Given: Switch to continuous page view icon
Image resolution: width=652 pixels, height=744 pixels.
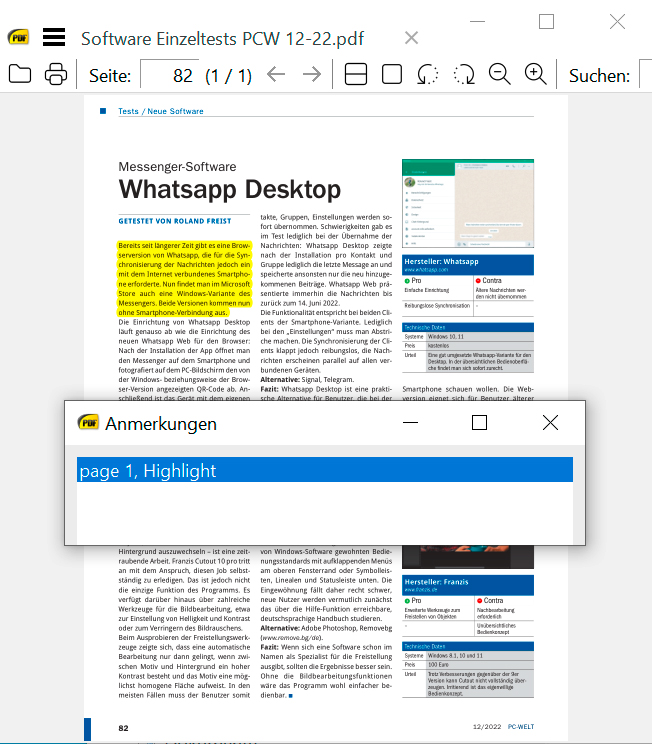Looking at the screenshot, I should 356,74.
